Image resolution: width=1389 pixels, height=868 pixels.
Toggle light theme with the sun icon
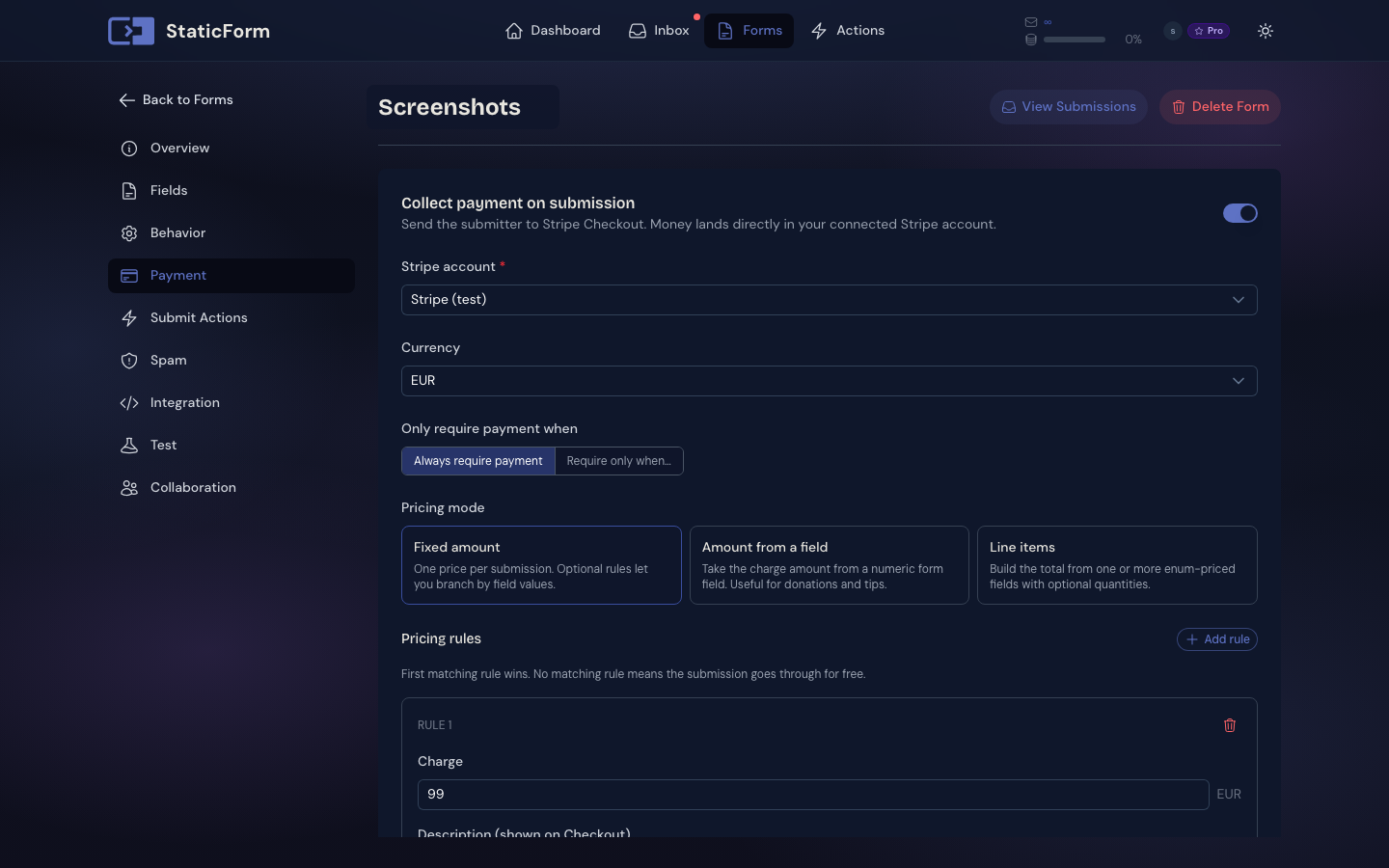point(1266,31)
